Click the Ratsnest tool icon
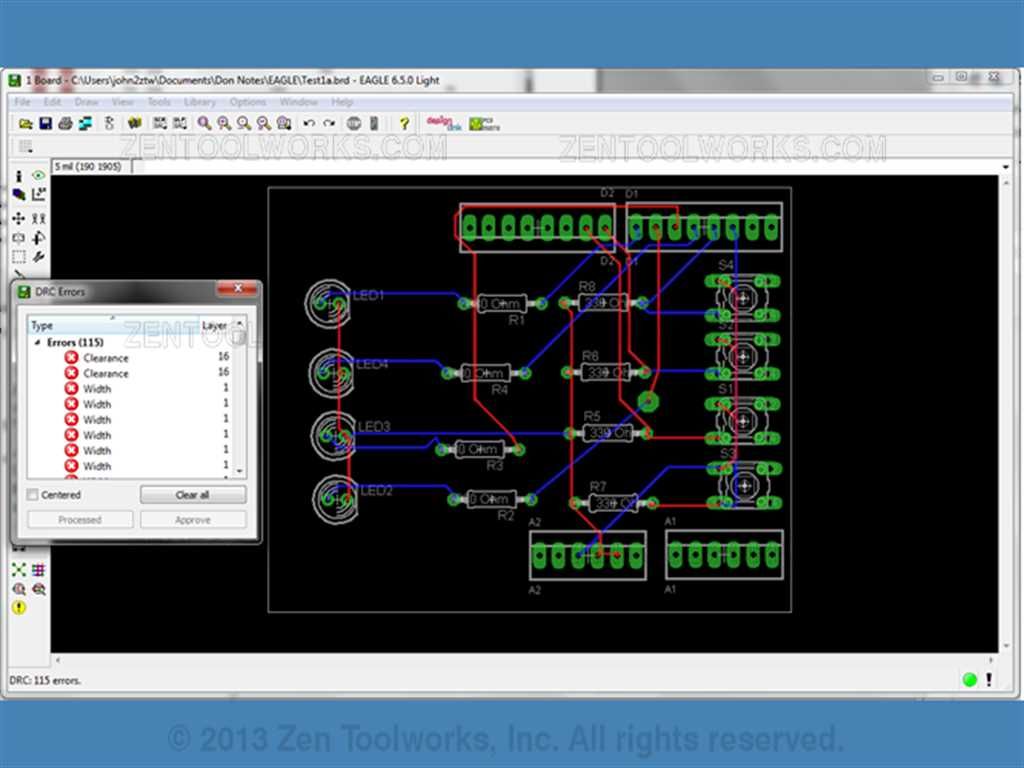This screenshot has width=1024, height=768. (19, 569)
